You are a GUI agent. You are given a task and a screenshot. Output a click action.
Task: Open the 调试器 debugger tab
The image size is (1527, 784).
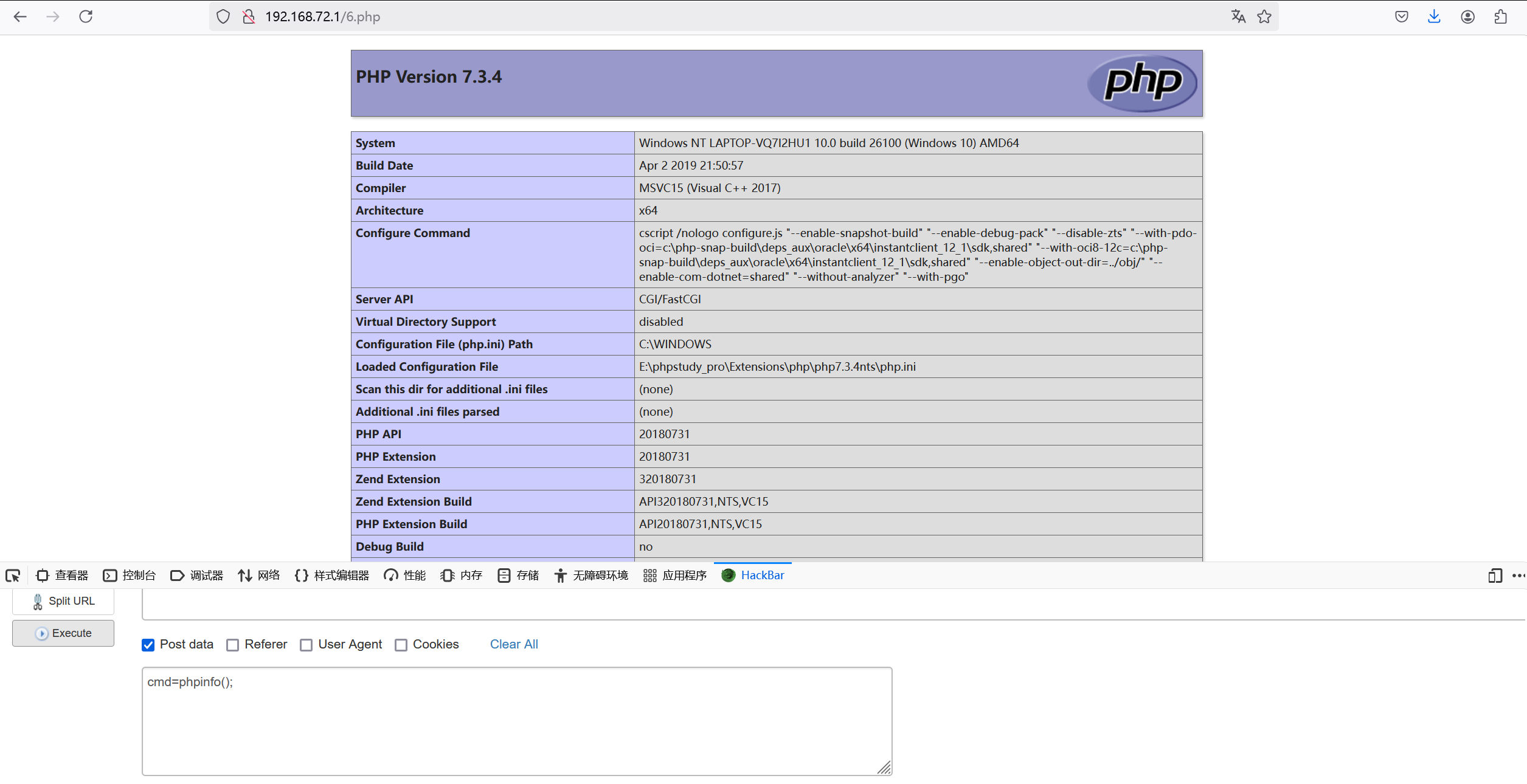click(196, 575)
